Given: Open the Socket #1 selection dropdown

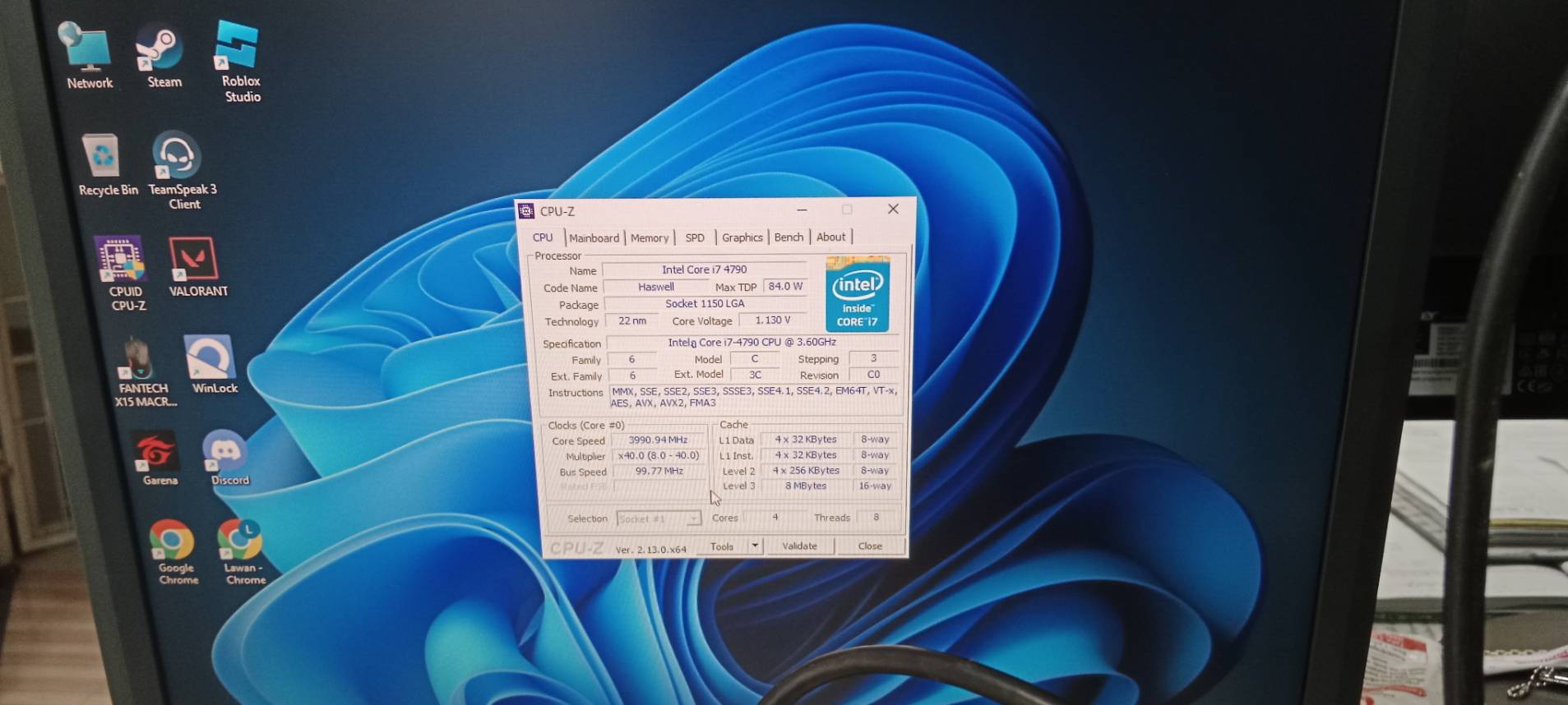Looking at the screenshot, I should pyautogui.click(x=659, y=518).
